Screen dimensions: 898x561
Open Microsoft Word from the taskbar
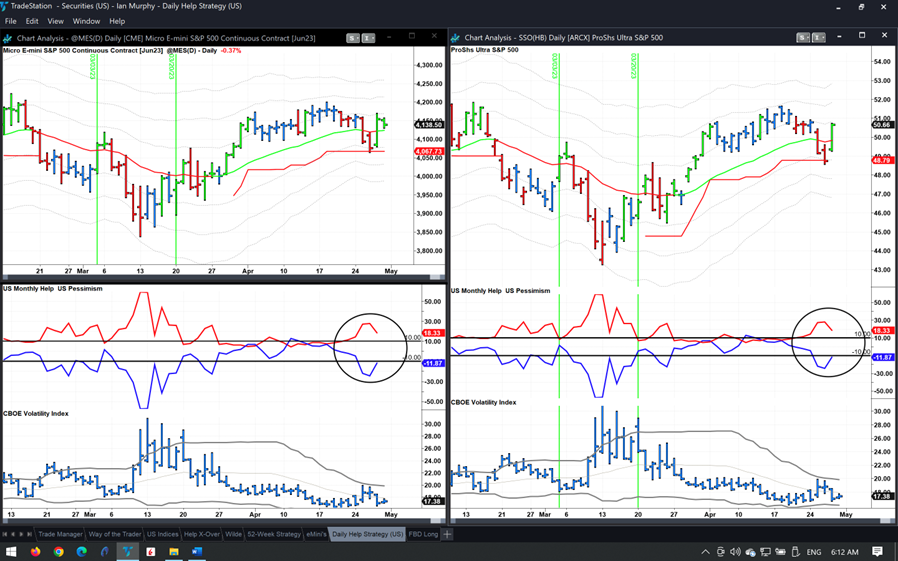click(197, 551)
